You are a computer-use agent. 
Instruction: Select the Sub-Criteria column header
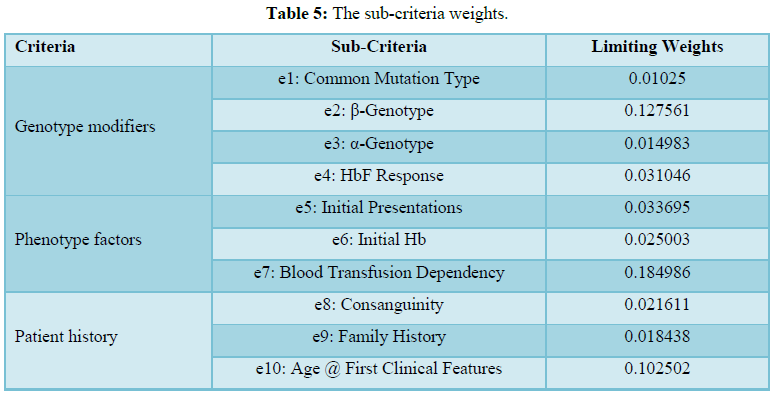click(x=378, y=47)
